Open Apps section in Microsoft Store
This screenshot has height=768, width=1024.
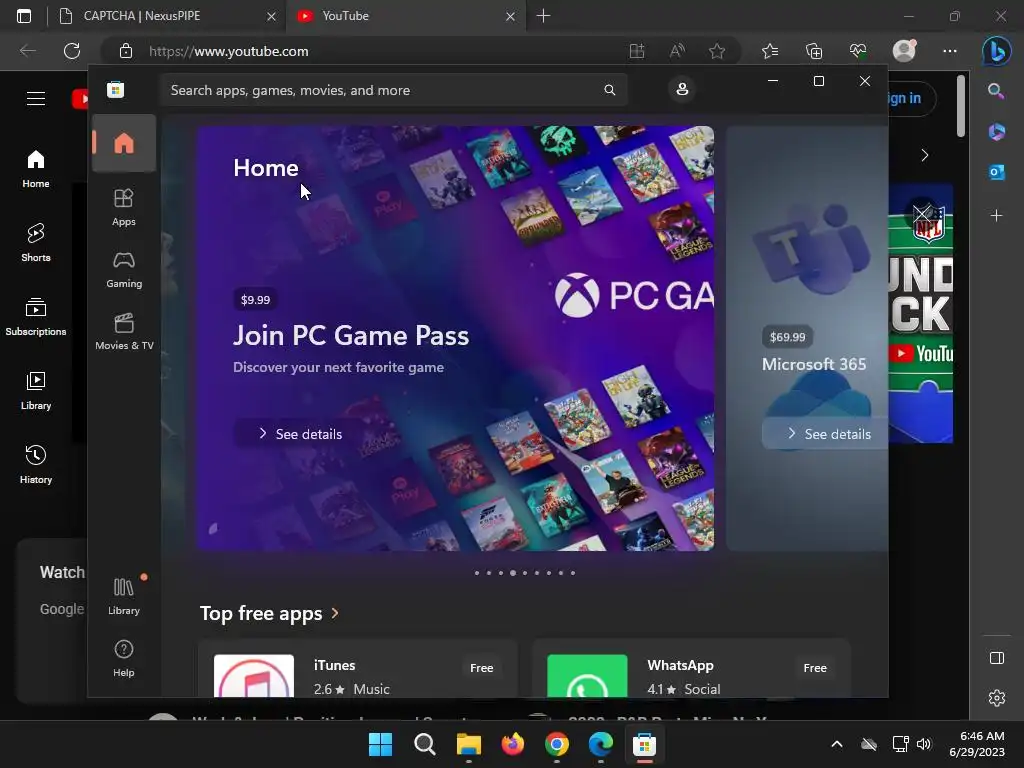(x=124, y=207)
